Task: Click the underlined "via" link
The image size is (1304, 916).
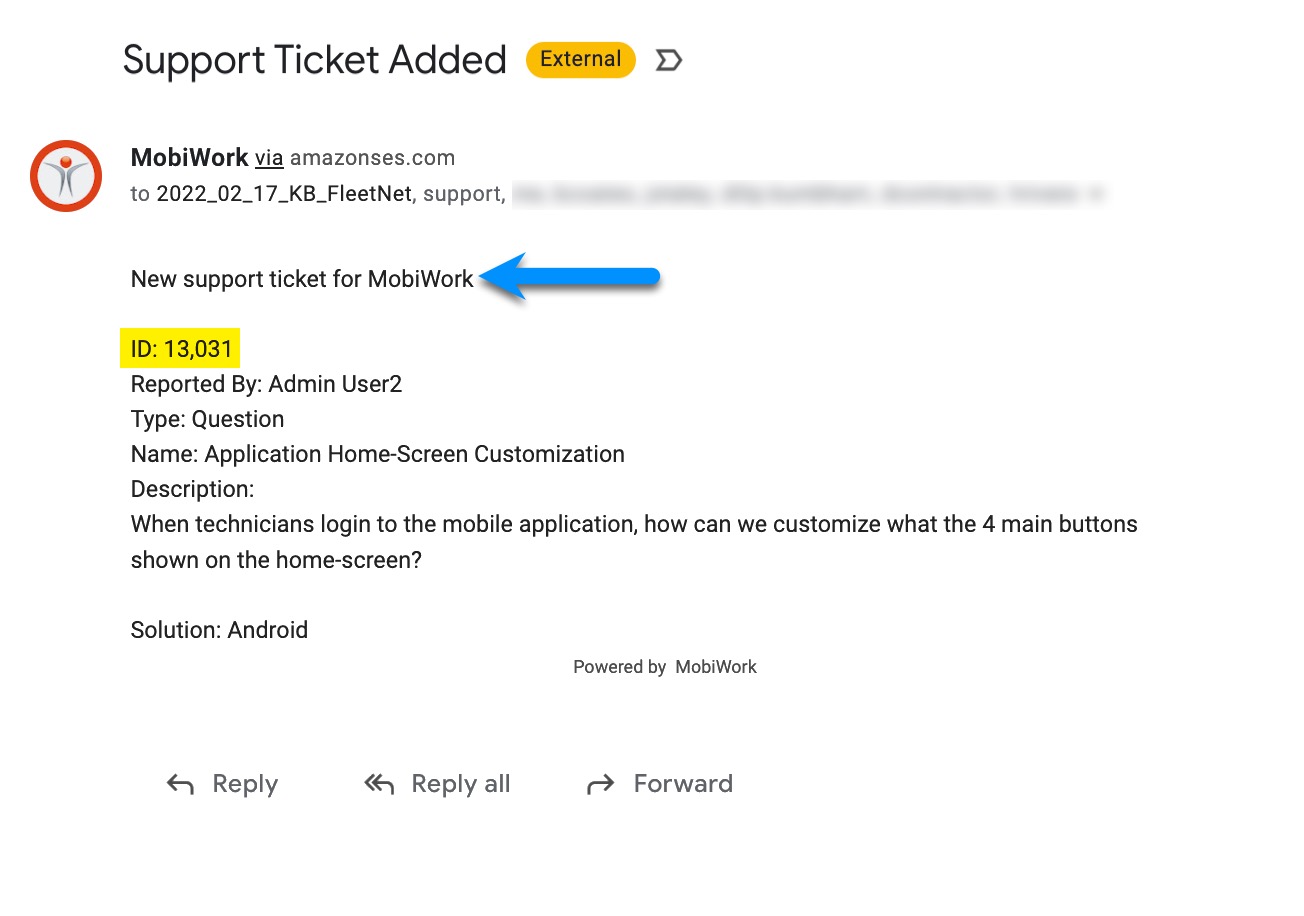Action: (x=269, y=158)
